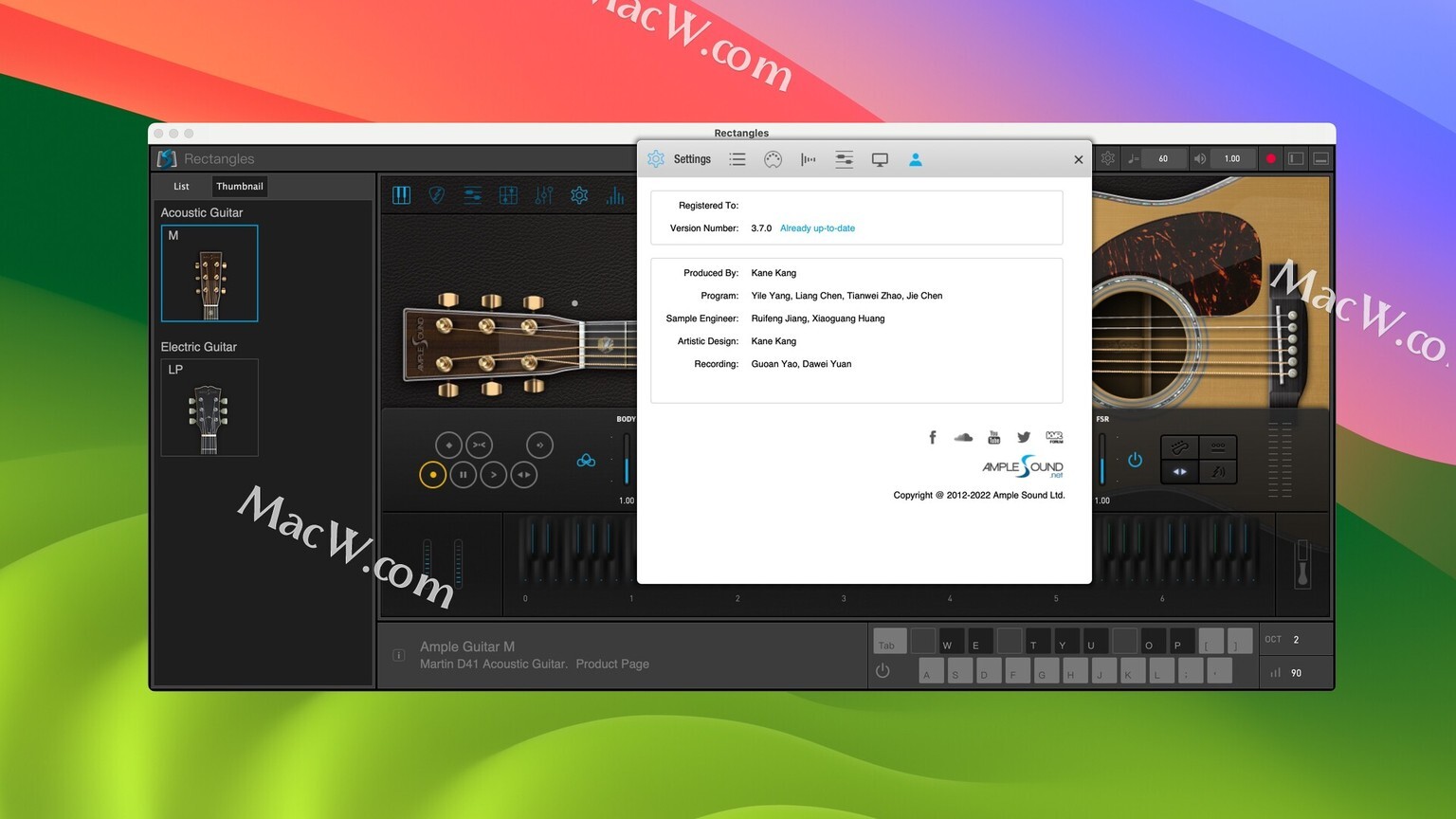Image resolution: width=1456 pixels, height=819 pixels.
Task: Click the string-lines button in FSR grid
Action: [x=1218, y=446]
